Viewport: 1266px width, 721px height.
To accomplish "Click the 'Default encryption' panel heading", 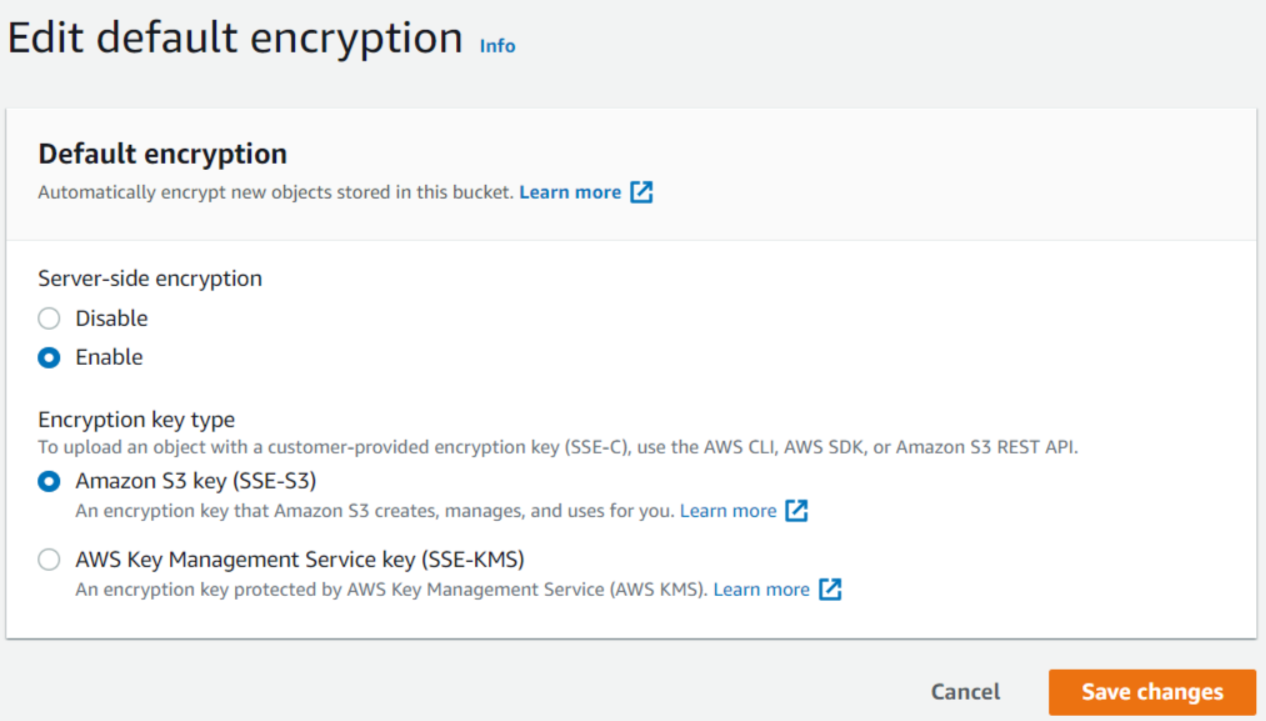I will [162, 154].
